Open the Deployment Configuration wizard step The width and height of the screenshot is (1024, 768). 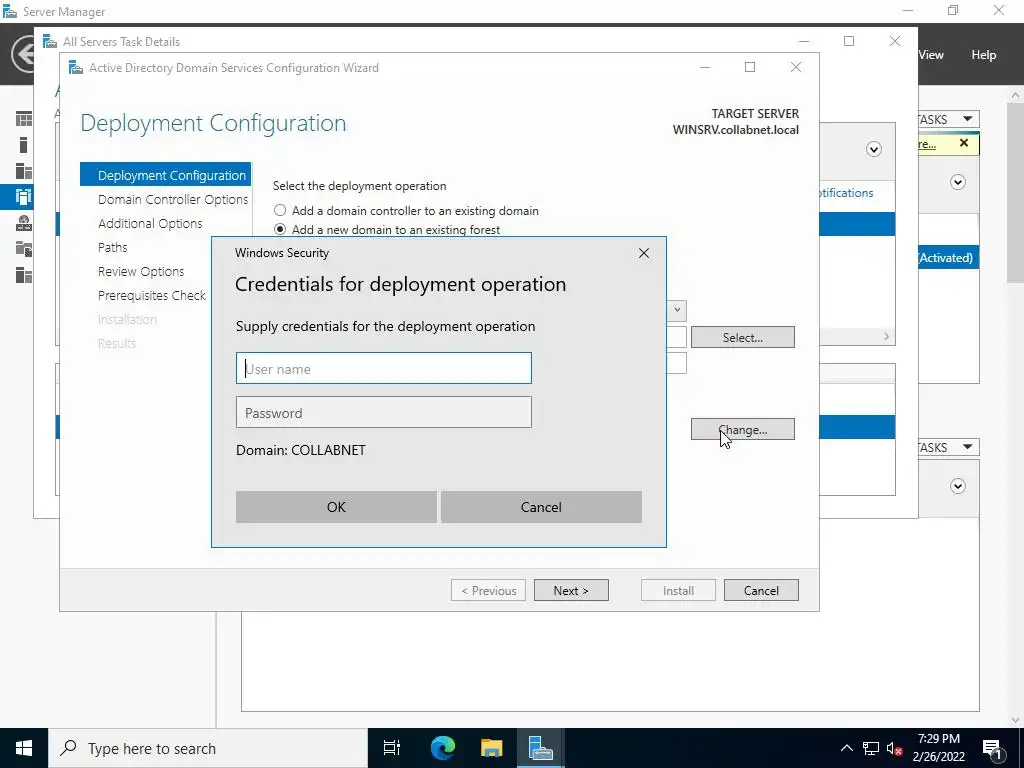(x=166, y=175)
